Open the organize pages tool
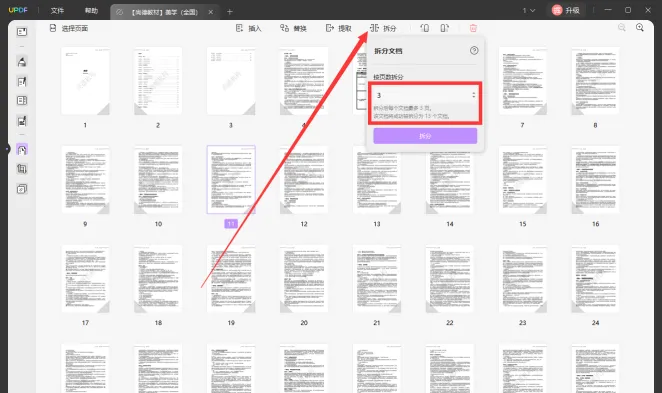662x393 pixels. [x=22, y=149]
